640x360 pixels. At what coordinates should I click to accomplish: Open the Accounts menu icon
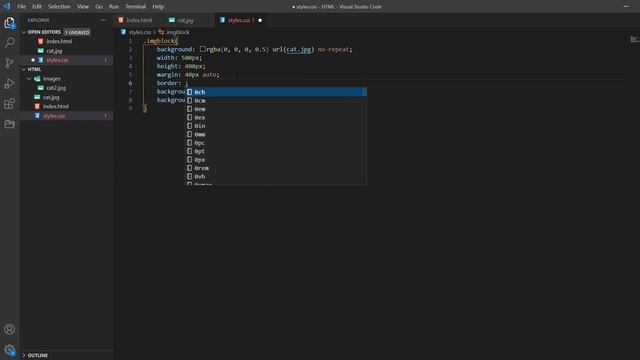tap(9, 329)
